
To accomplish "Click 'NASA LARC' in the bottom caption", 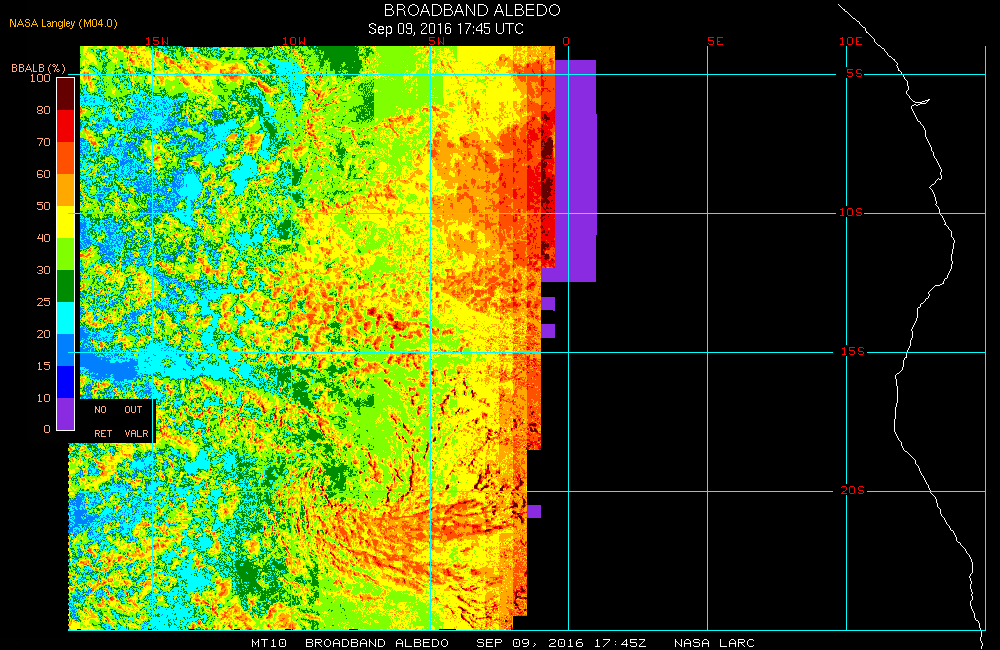I will [714, 643].
